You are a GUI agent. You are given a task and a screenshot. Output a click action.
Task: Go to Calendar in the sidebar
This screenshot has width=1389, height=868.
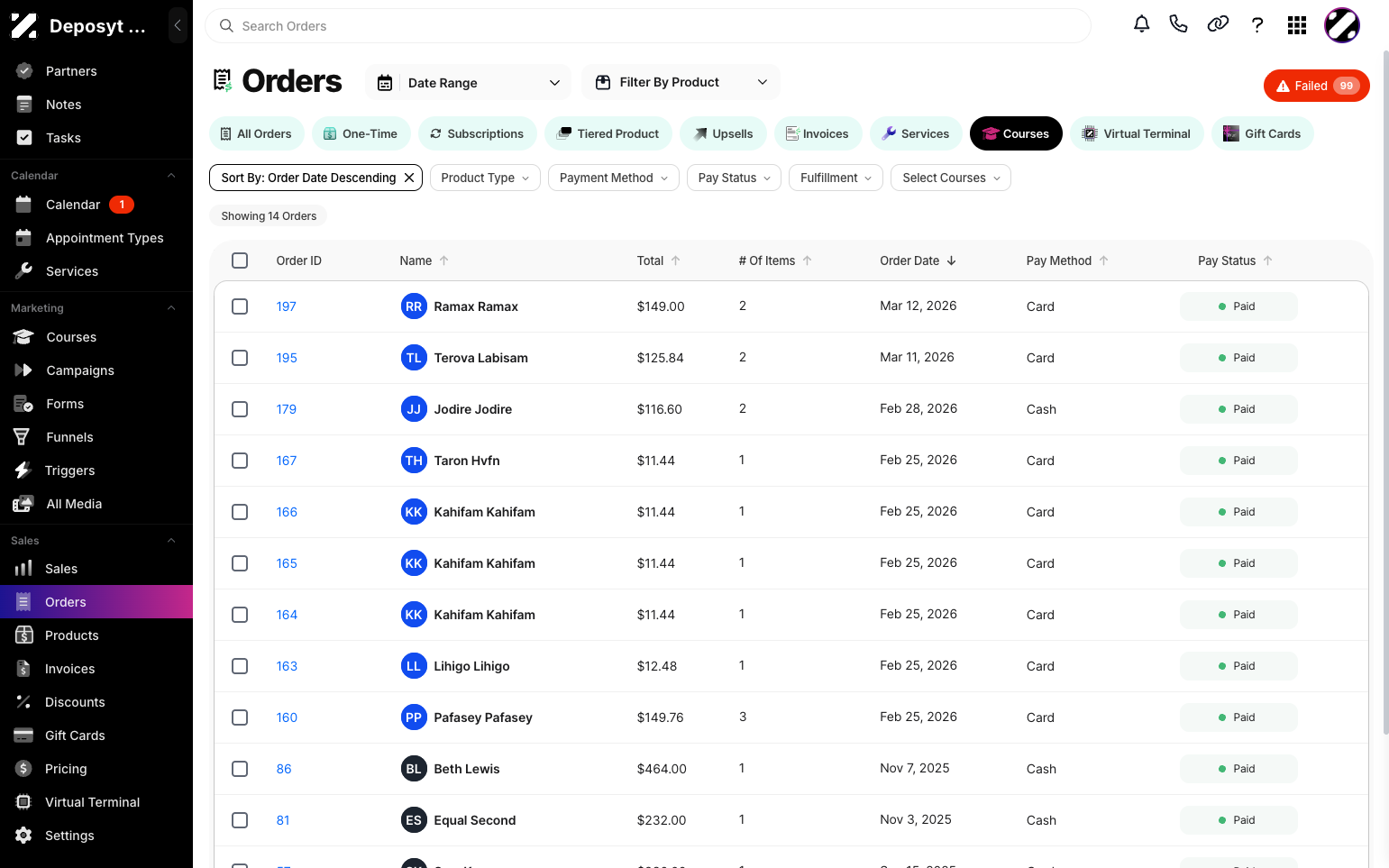click(96, 205)
